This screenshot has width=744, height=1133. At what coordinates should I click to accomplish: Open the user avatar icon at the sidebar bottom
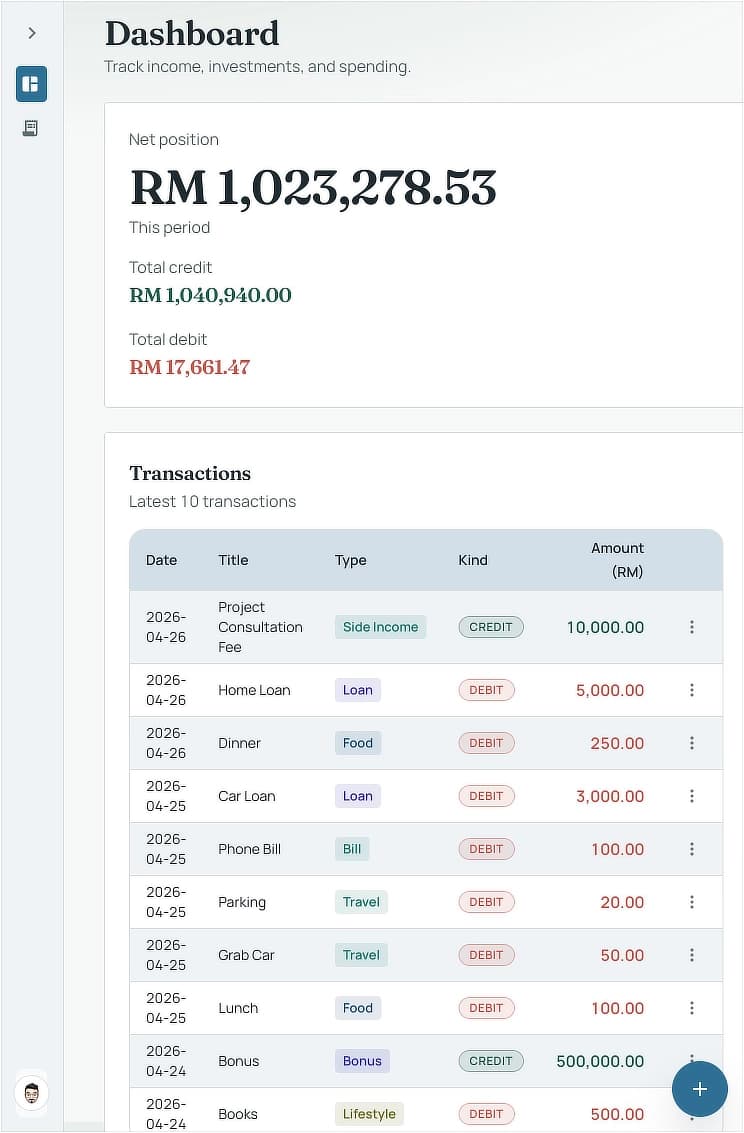tap(31, 1093)
